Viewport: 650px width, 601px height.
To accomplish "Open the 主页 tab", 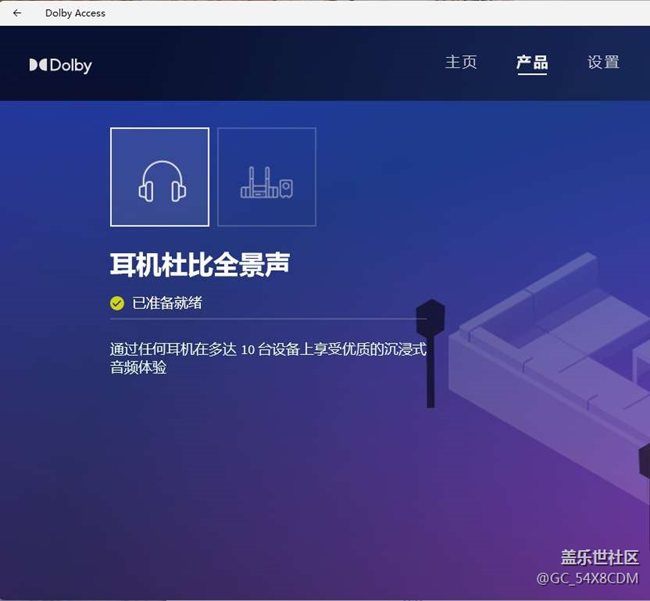I will (x=461, y=62).
